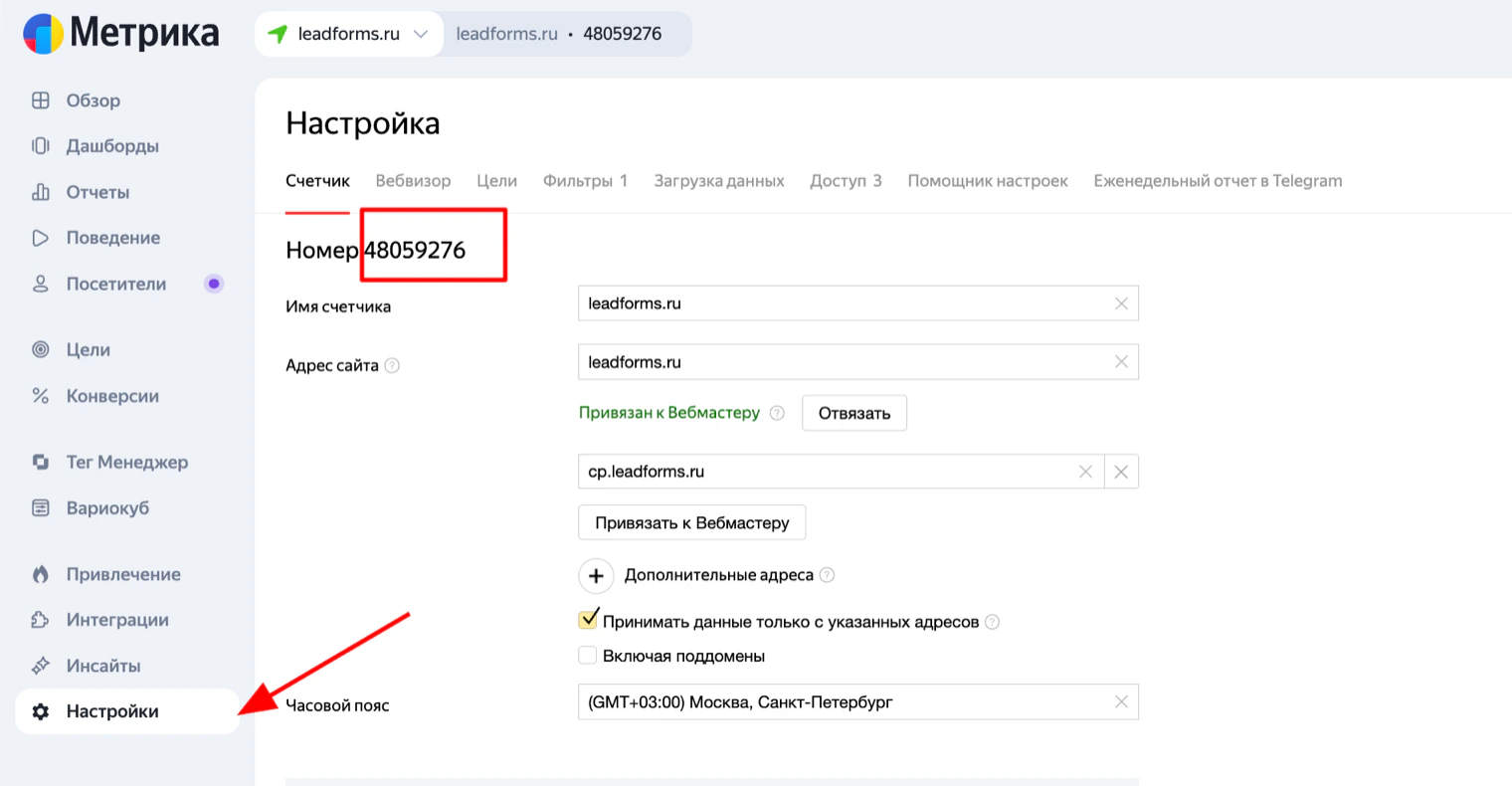The image size is (1512, 786).
Task: Open Тег Менеджер in the sidebar
Action: (127, 462)
